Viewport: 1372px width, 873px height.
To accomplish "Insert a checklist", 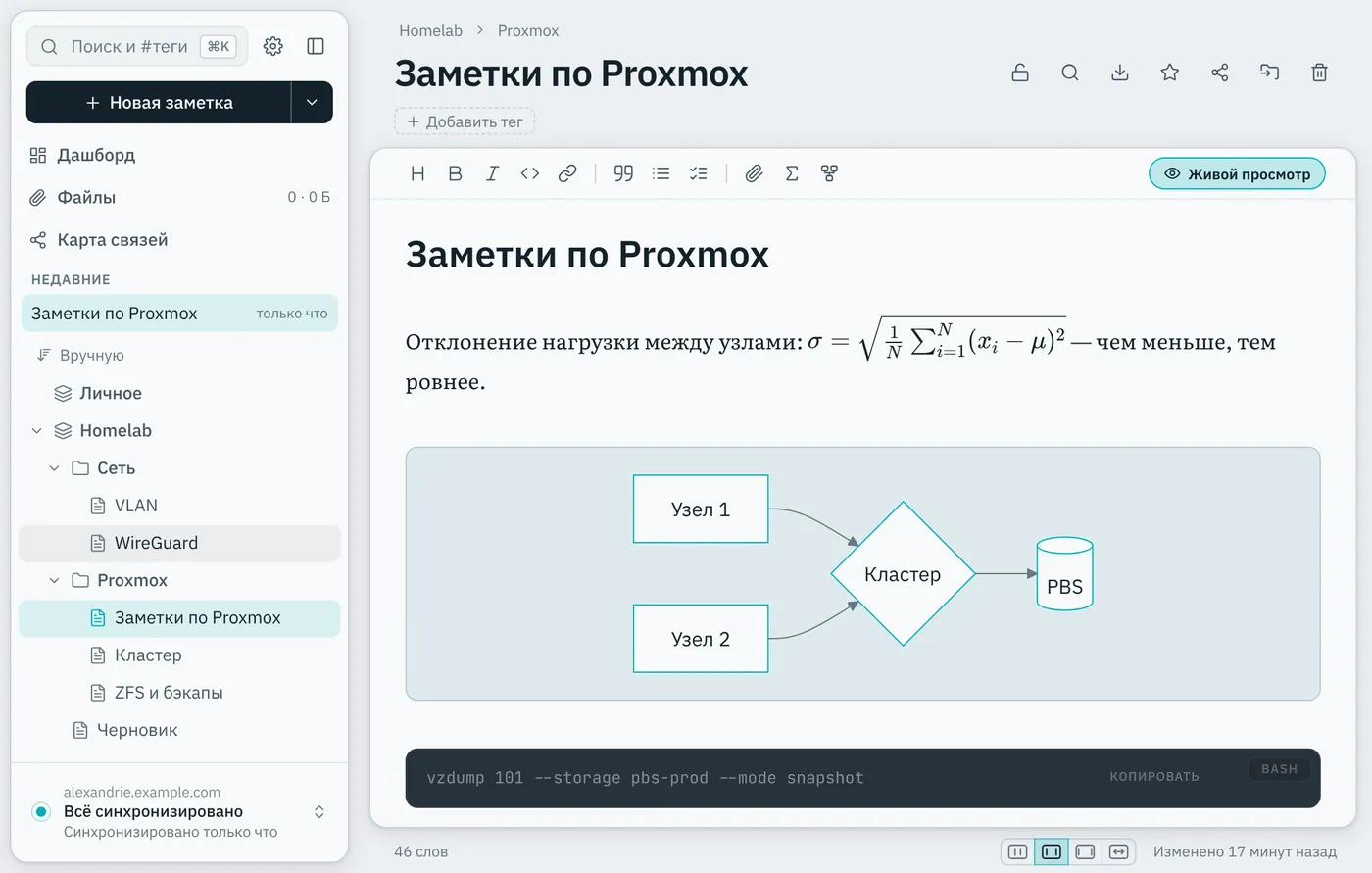I will pos(699,173).
